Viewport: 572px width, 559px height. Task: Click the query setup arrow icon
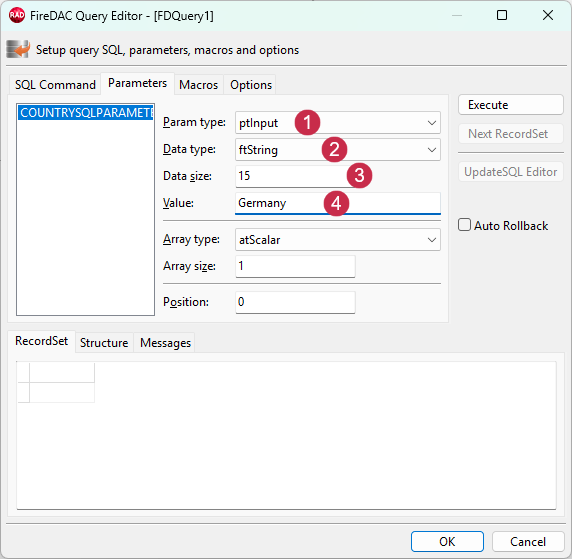point(18,49)
